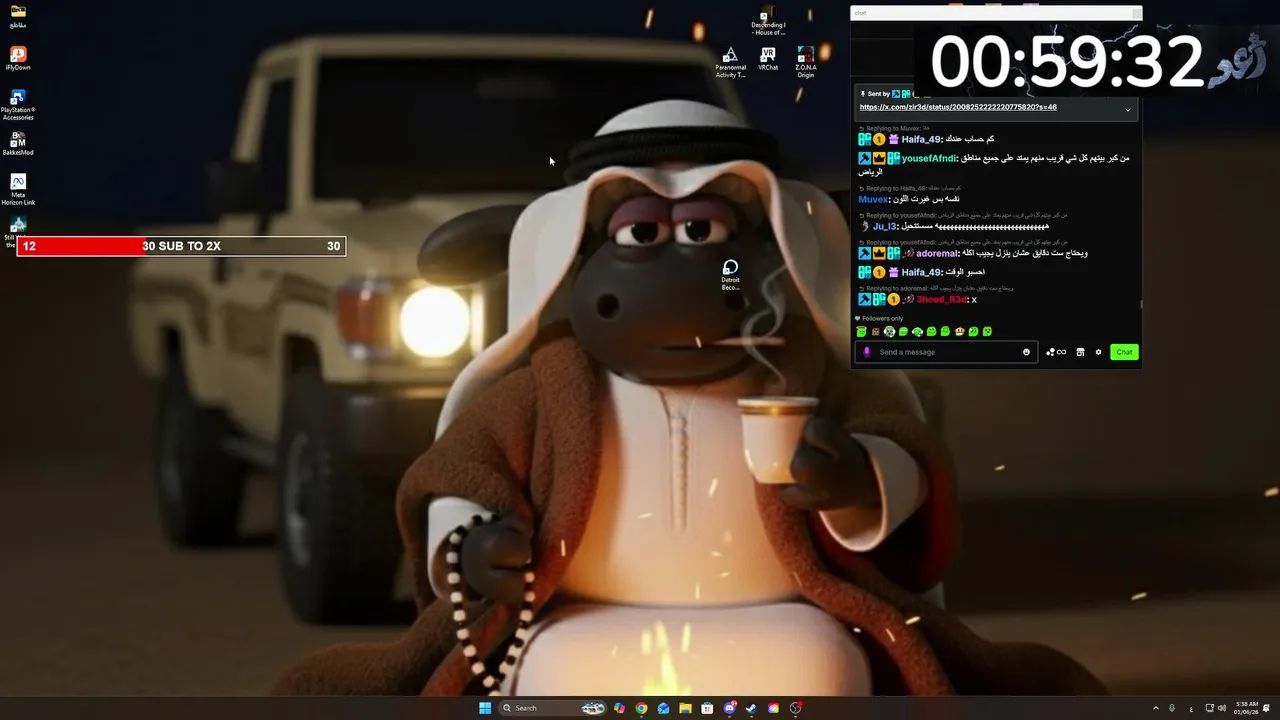Open Steam from the taskbar
The height and width of the screenshot is (720, 1280).
coord(751,708)
